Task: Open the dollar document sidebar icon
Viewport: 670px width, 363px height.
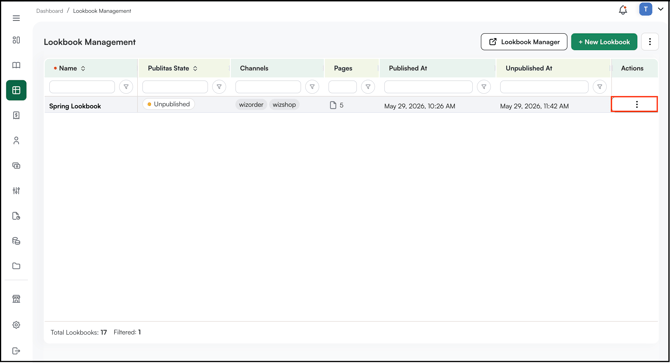Action: point(16,115)
